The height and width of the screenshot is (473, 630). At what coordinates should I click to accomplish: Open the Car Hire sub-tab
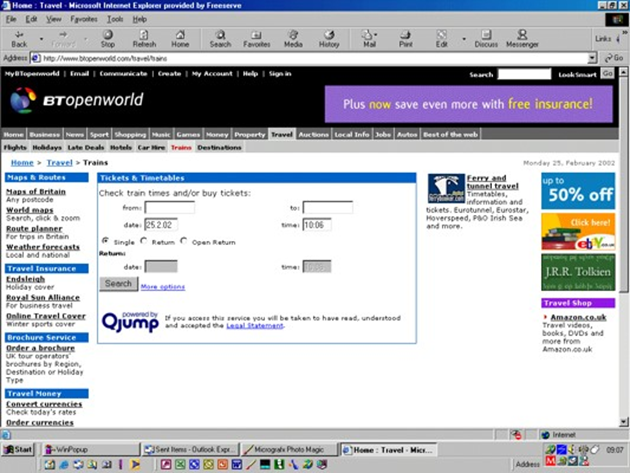pos(151,147)
